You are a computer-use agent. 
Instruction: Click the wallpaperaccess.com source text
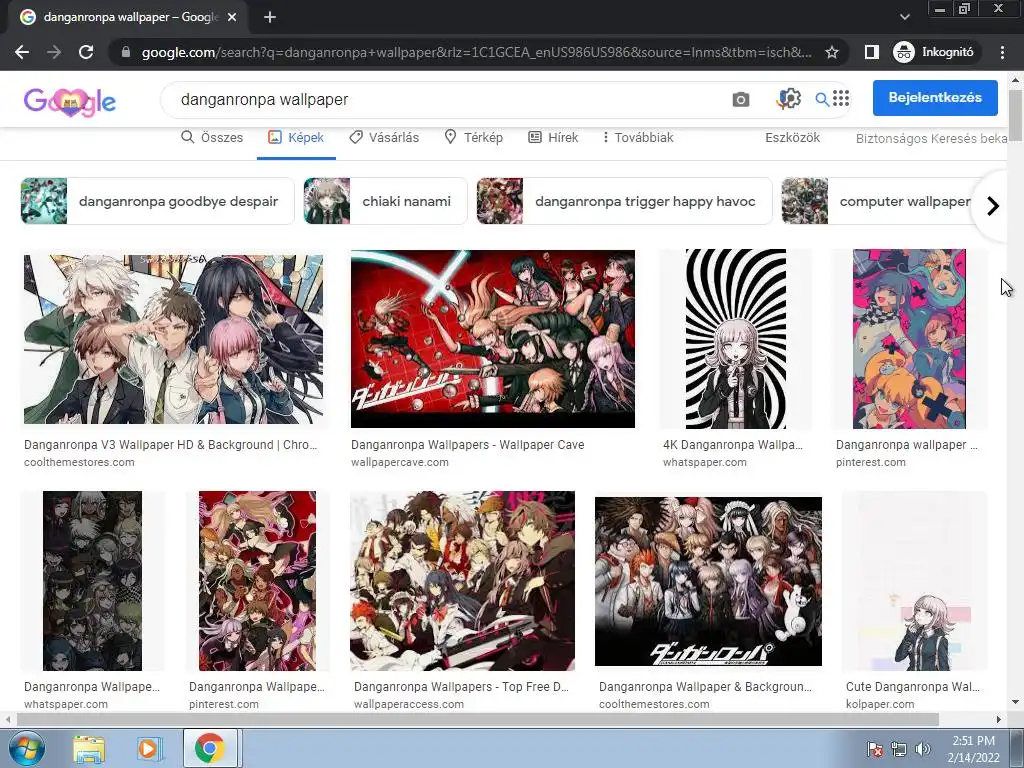coord(409,705)
